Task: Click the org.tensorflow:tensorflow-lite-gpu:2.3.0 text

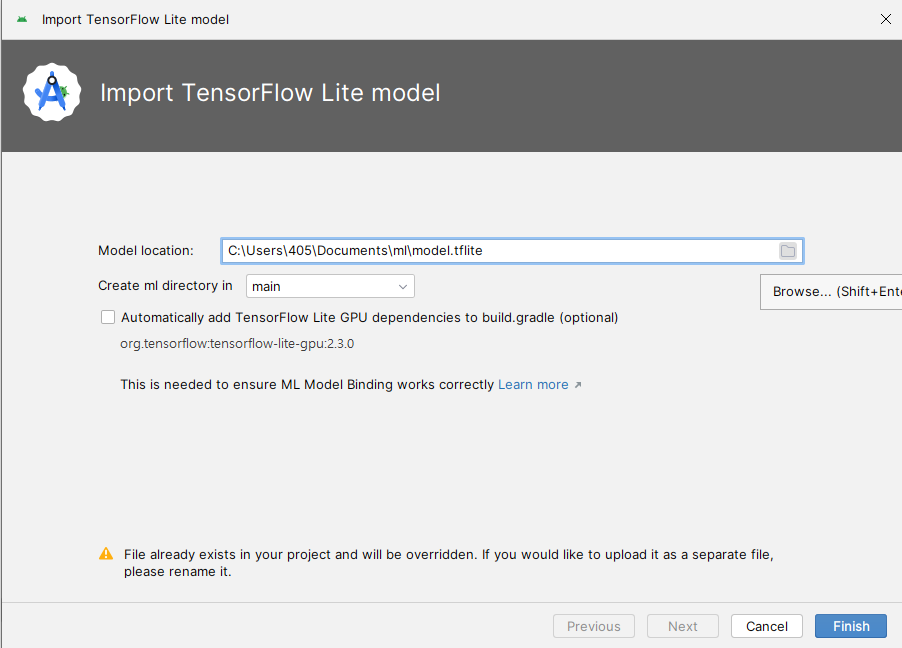Action: coord(237,344)
